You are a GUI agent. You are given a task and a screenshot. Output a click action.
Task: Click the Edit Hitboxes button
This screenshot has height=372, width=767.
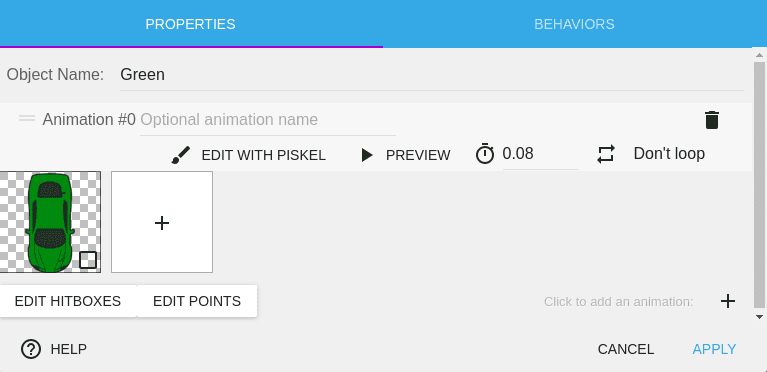(x=68, y=301)
